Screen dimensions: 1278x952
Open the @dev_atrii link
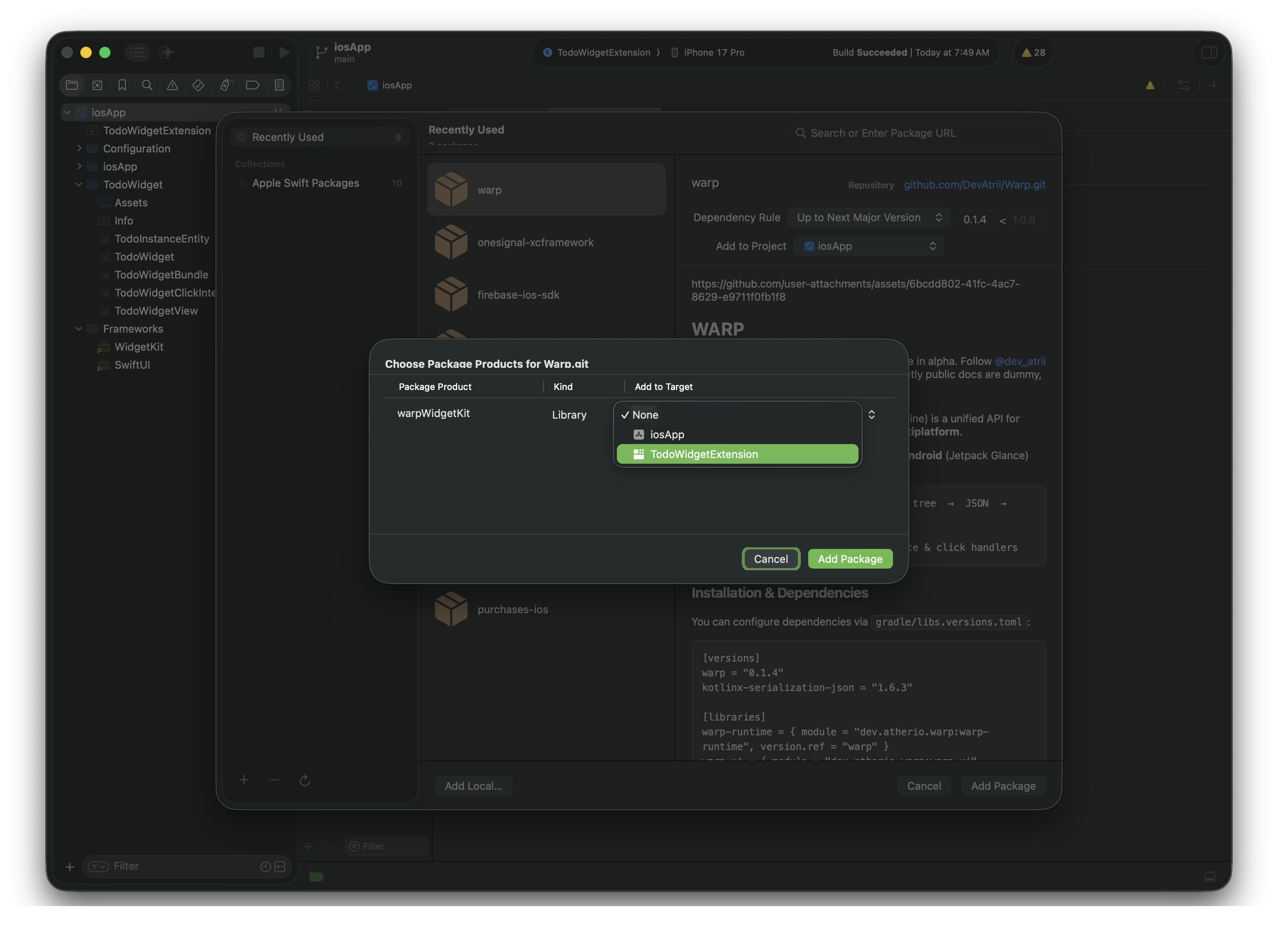[x=1019, y=361]
